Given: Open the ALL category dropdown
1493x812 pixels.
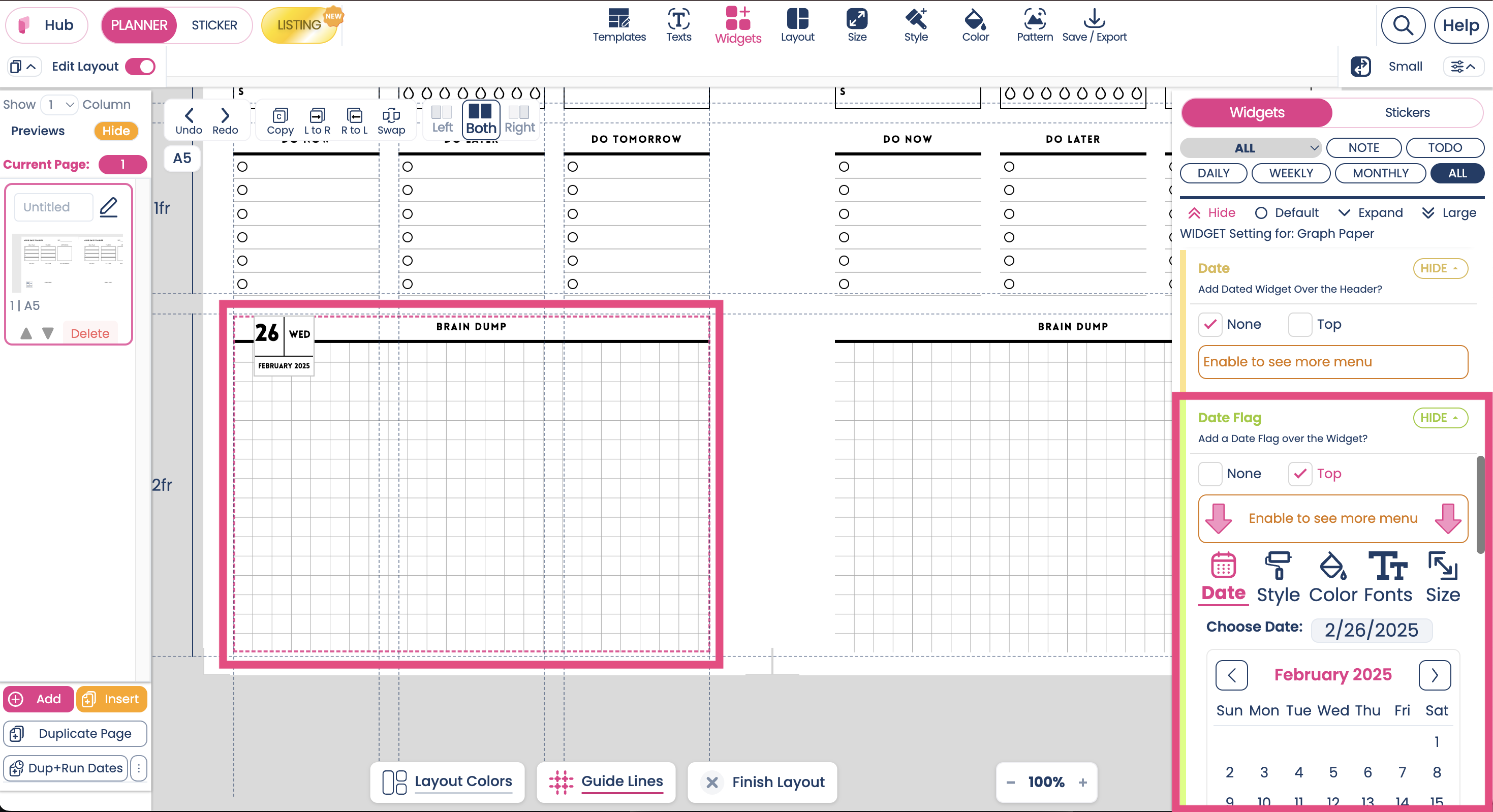Looking at the screenshot, I should pyautogui.click(x=1251, y=148).
